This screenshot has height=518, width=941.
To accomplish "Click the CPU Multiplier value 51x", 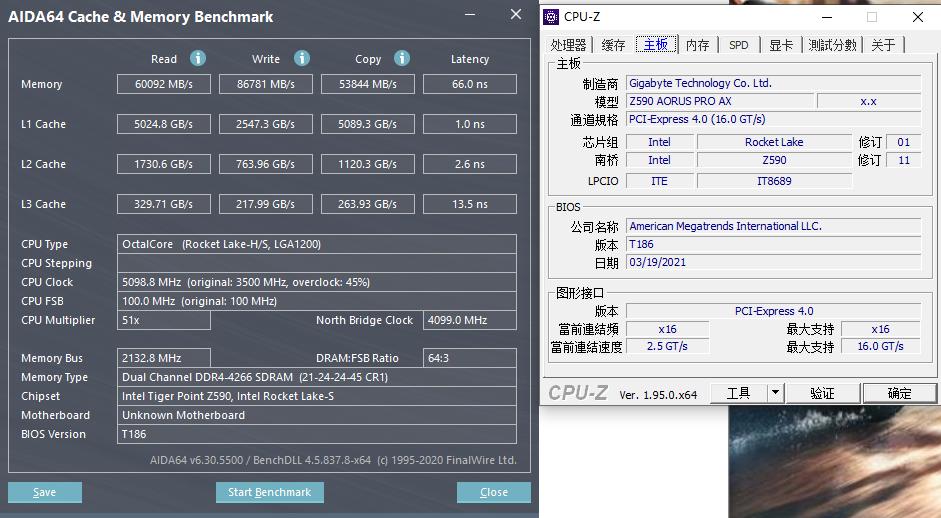I will [164, 320].
